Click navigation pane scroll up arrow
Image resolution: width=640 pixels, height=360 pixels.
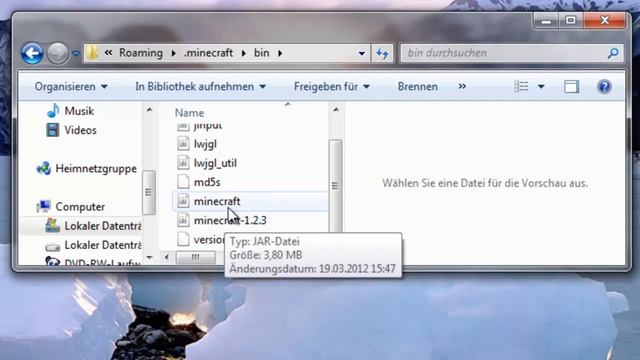coord(149,110)
